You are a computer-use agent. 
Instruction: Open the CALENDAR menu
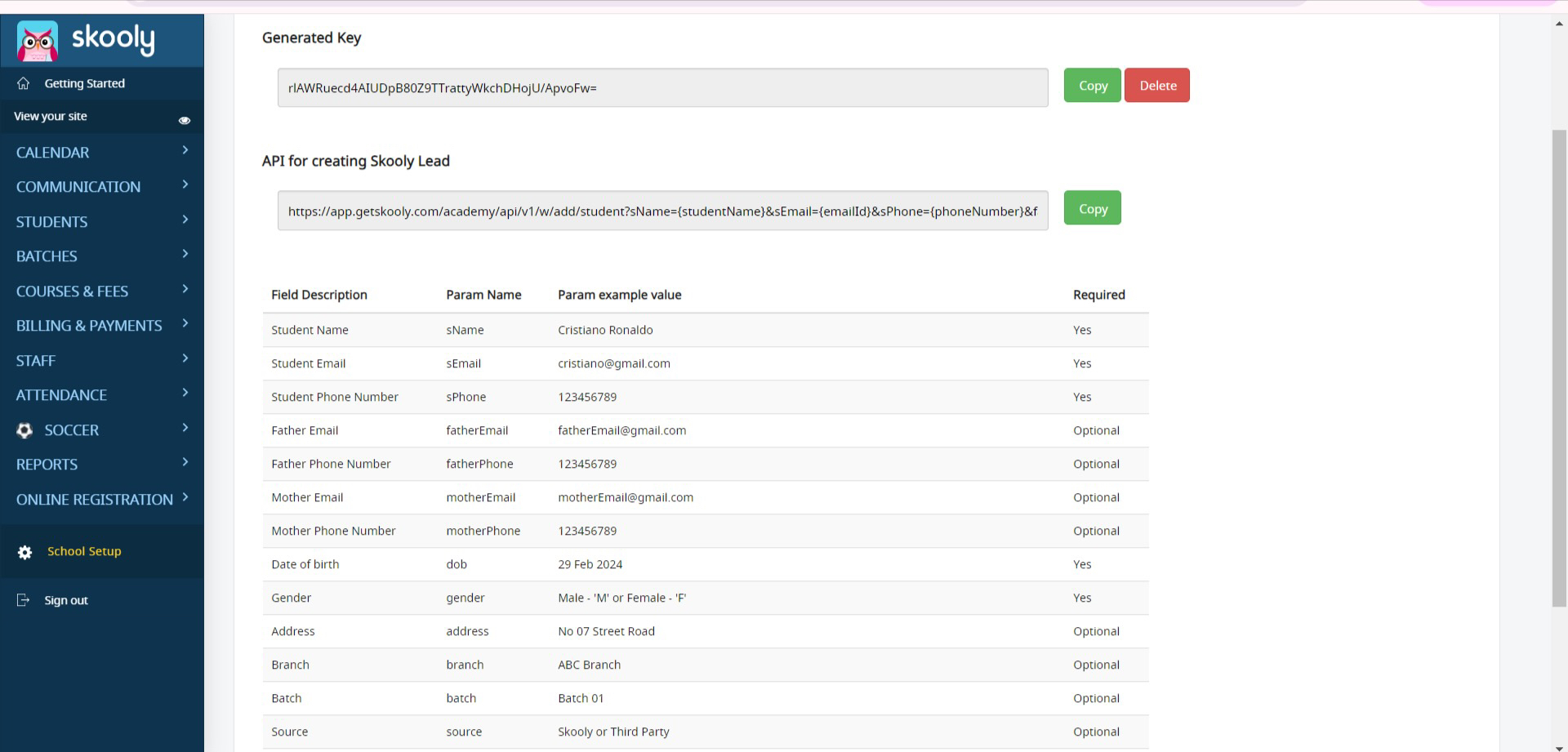[x=52, y=153]
